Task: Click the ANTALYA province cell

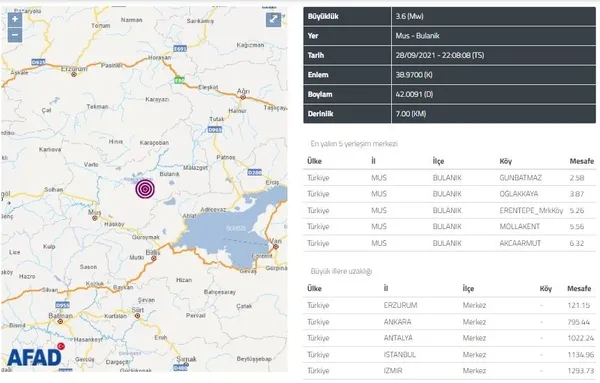Action: click(398, 338)
